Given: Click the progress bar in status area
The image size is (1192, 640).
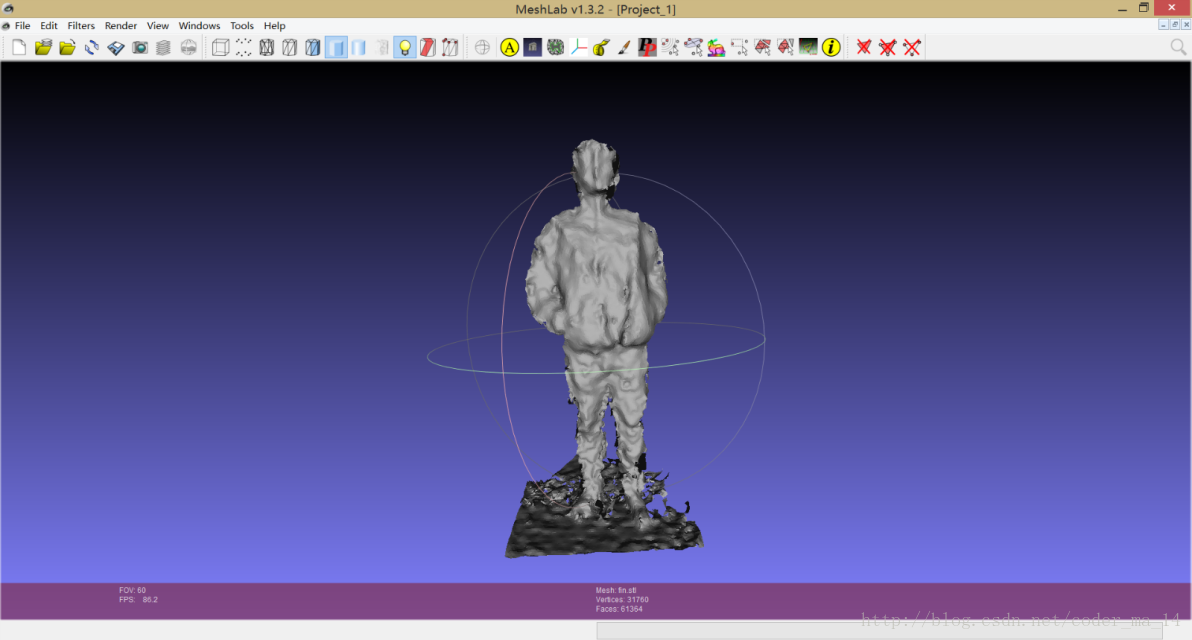Looking at the screenshot, I should pos(880,630).
